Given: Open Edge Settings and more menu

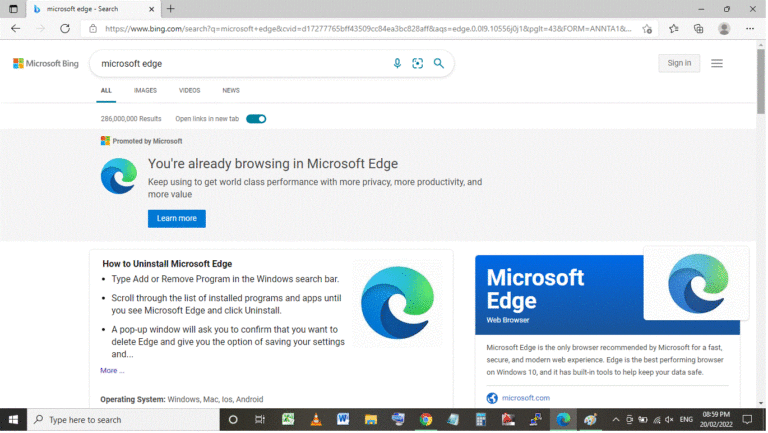Looking at the screenshot, I should (750, 28).
